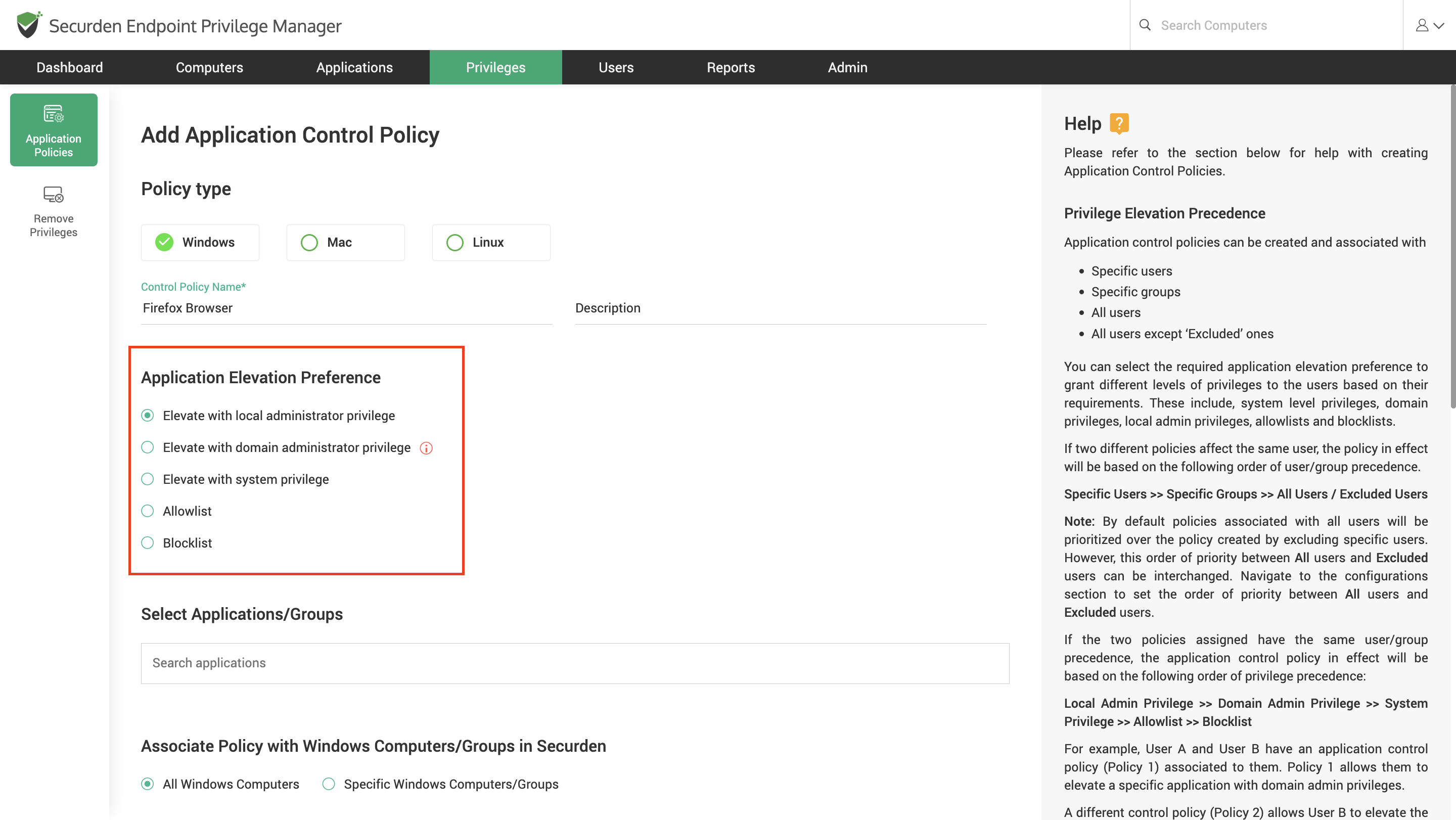1456x820 pixels.
Task: Click the help panel scrollbar
Action: click(1452, 246)
